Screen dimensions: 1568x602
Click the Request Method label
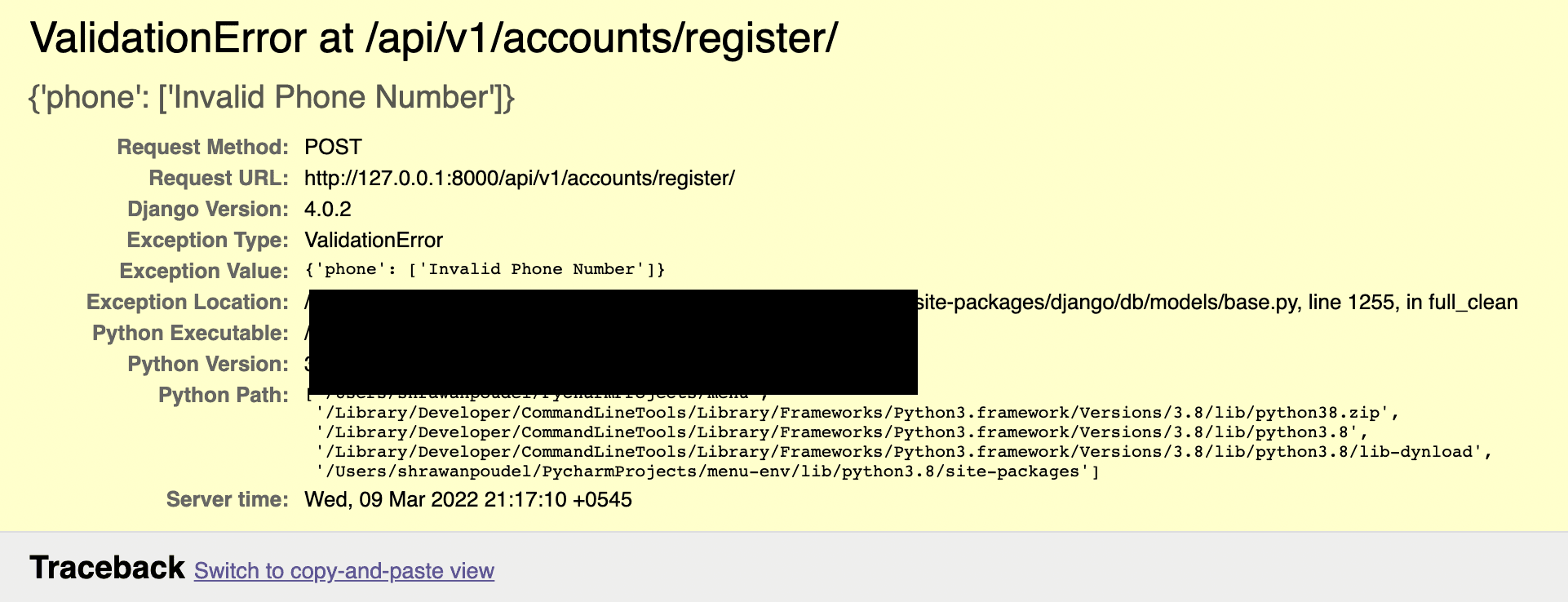[x=202, y=148]
